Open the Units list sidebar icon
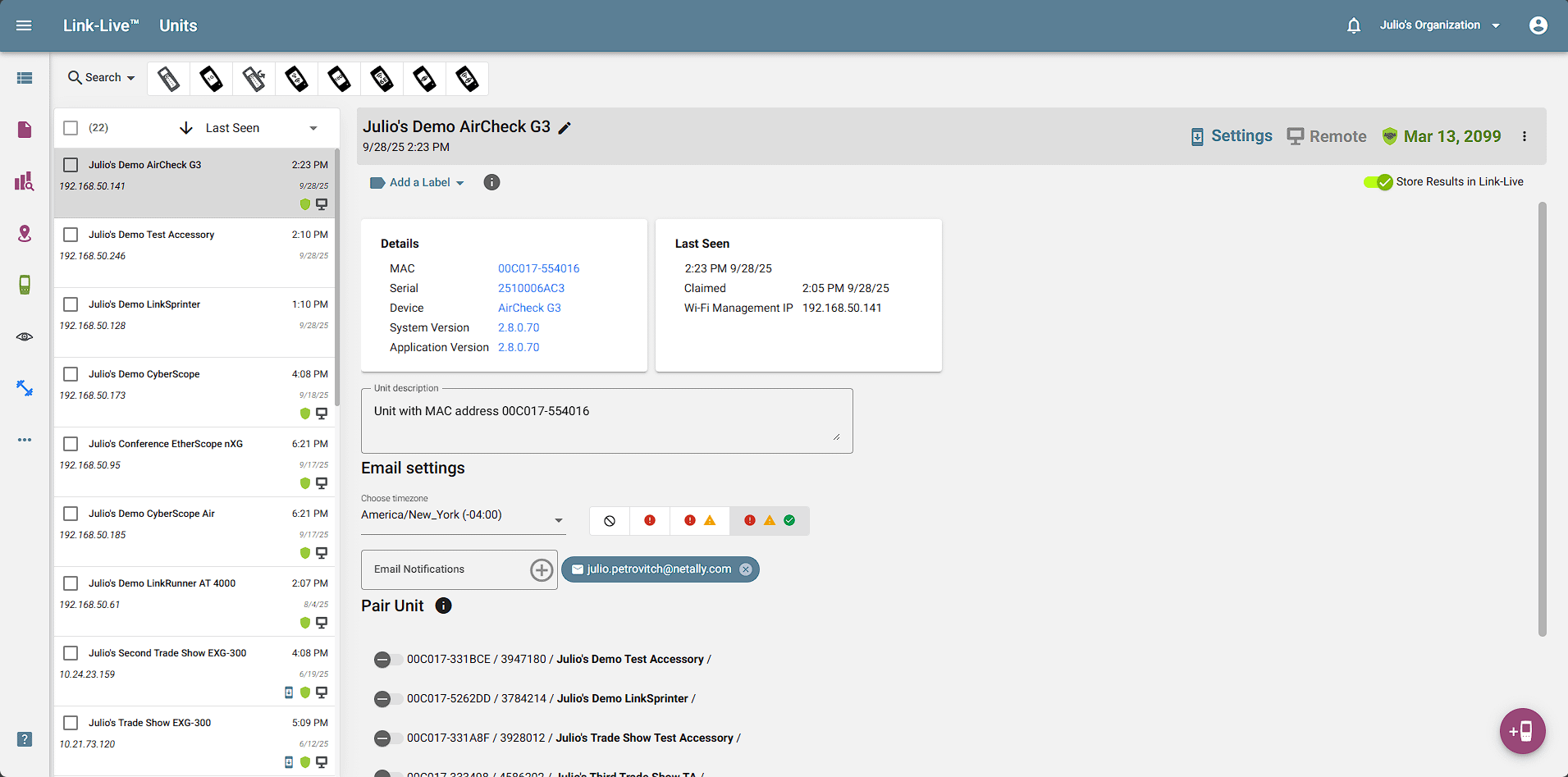This screenshot has height=777, width=1568. pos(25,78)
